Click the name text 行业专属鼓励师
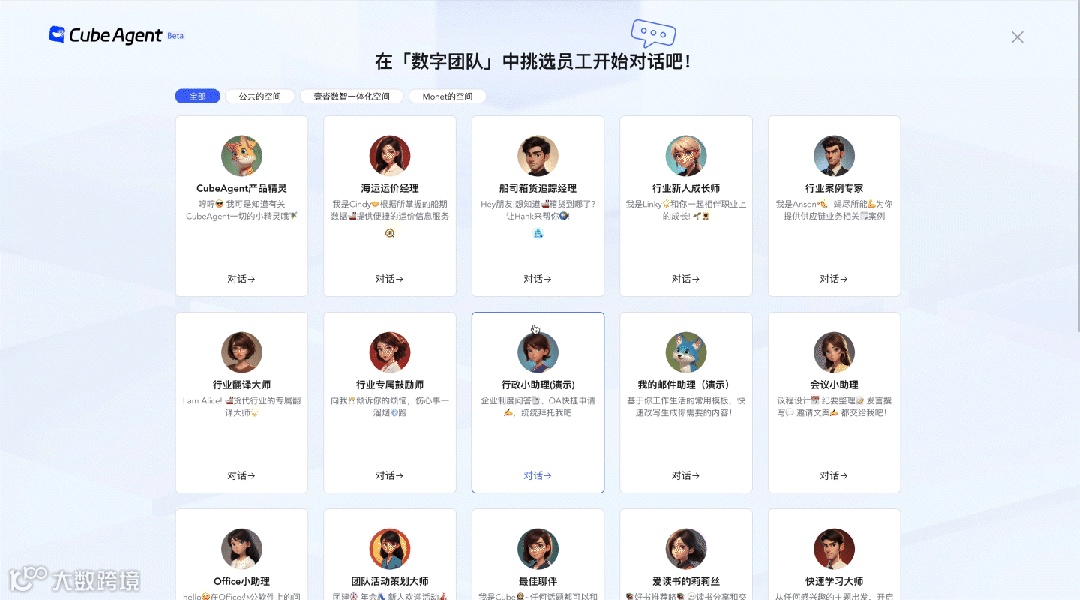1080x600 pixels. (x=390, y=384)
